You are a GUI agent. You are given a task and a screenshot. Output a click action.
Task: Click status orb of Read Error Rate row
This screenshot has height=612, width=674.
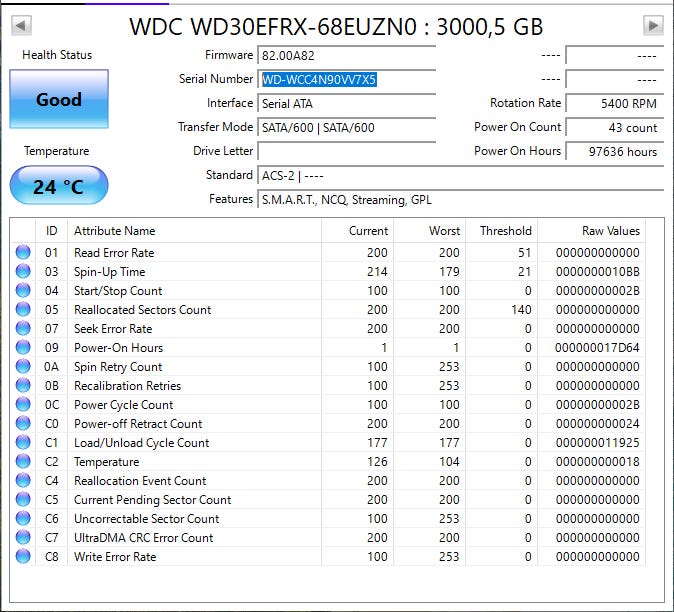coord(23,252)
